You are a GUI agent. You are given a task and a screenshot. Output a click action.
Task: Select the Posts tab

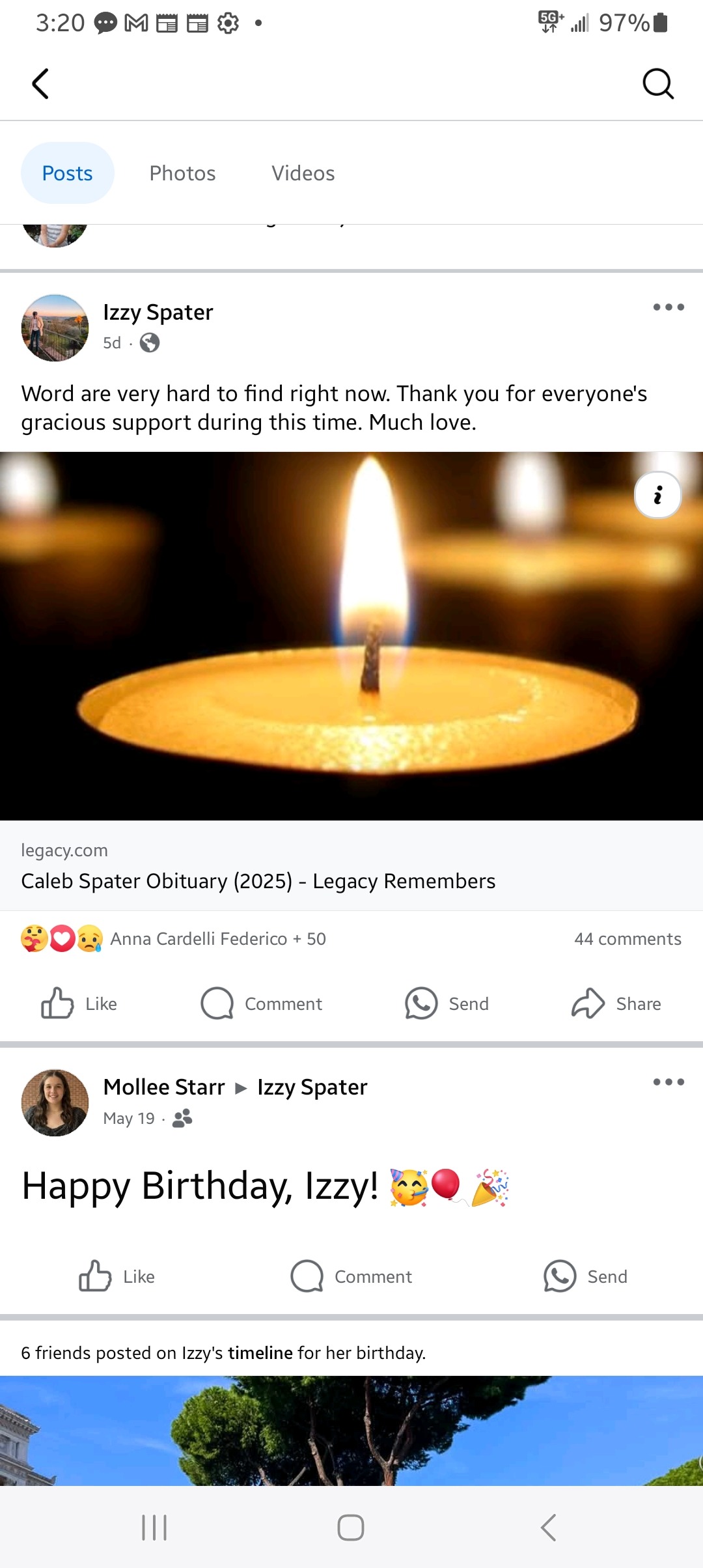(x=68, y=173)
